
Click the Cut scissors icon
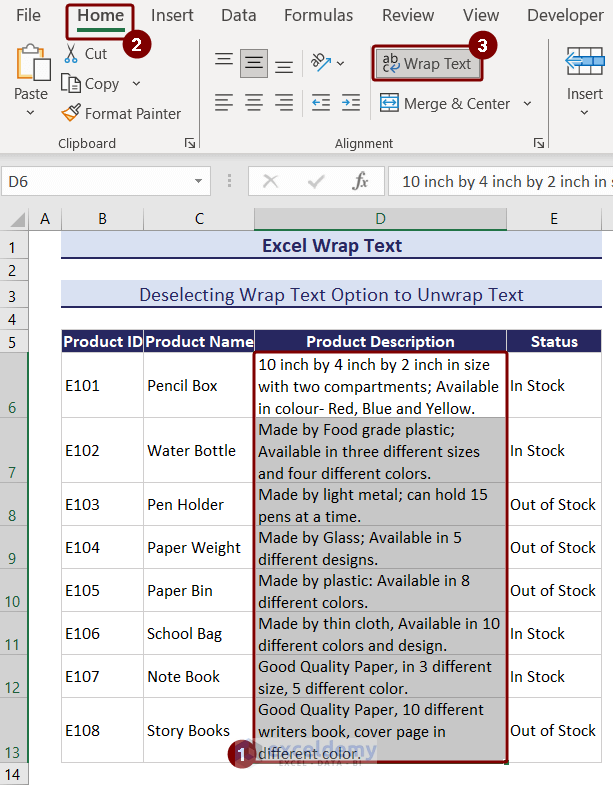(x=71, y=54)
